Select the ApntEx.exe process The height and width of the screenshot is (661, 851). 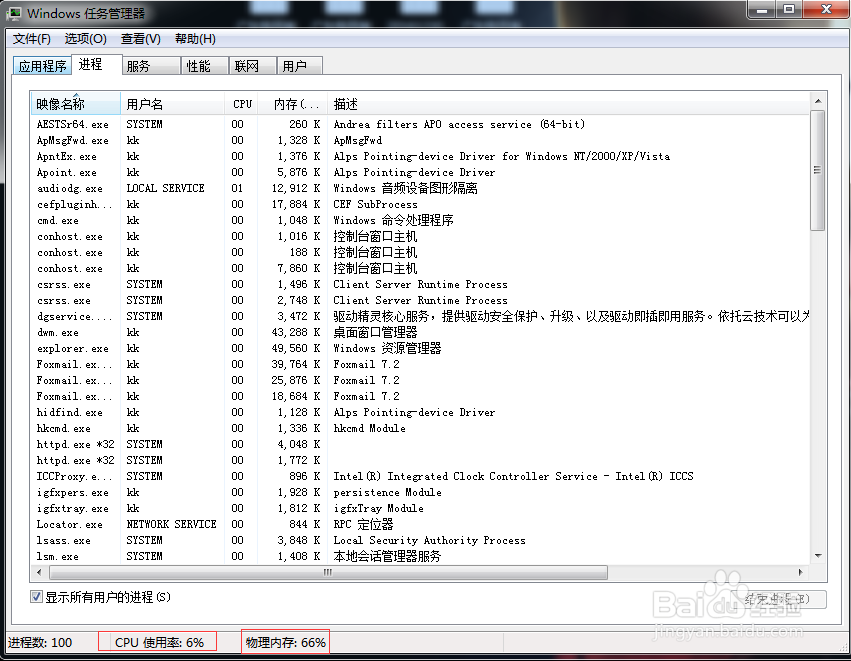coord(420,156)
